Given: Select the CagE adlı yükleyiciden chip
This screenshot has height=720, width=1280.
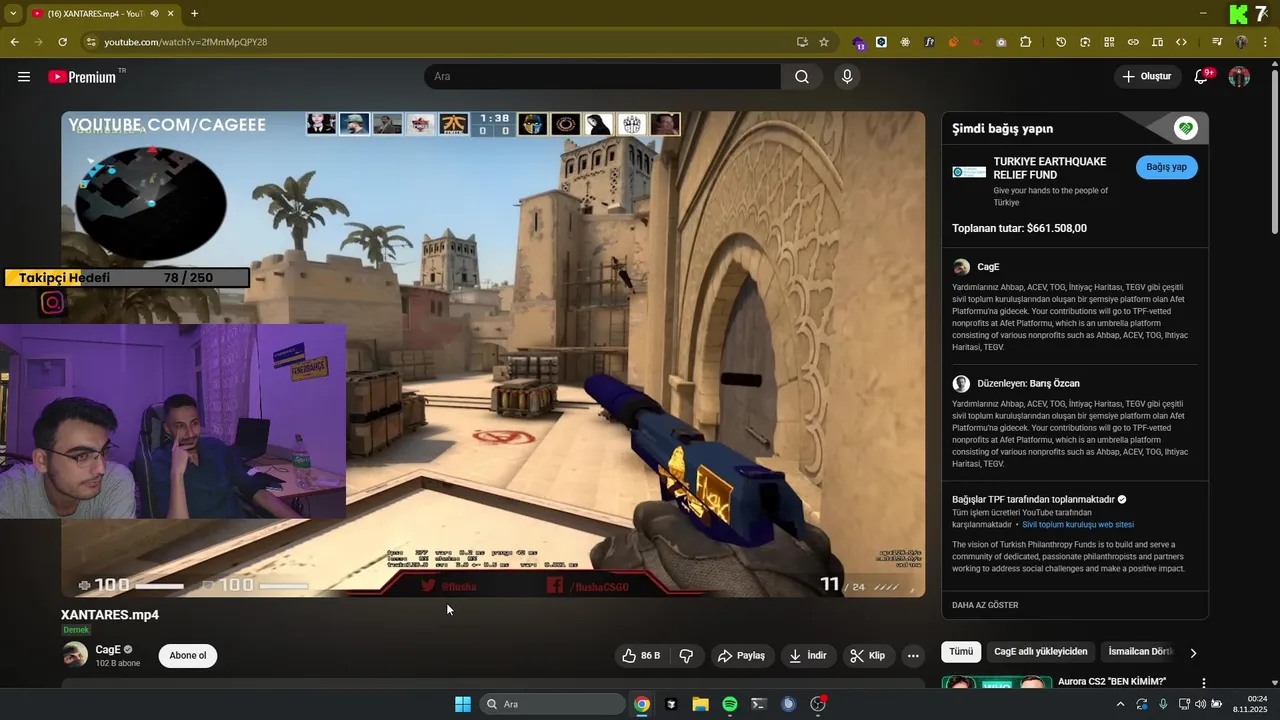Looking at the screenshot, I should click(1040, 652).
